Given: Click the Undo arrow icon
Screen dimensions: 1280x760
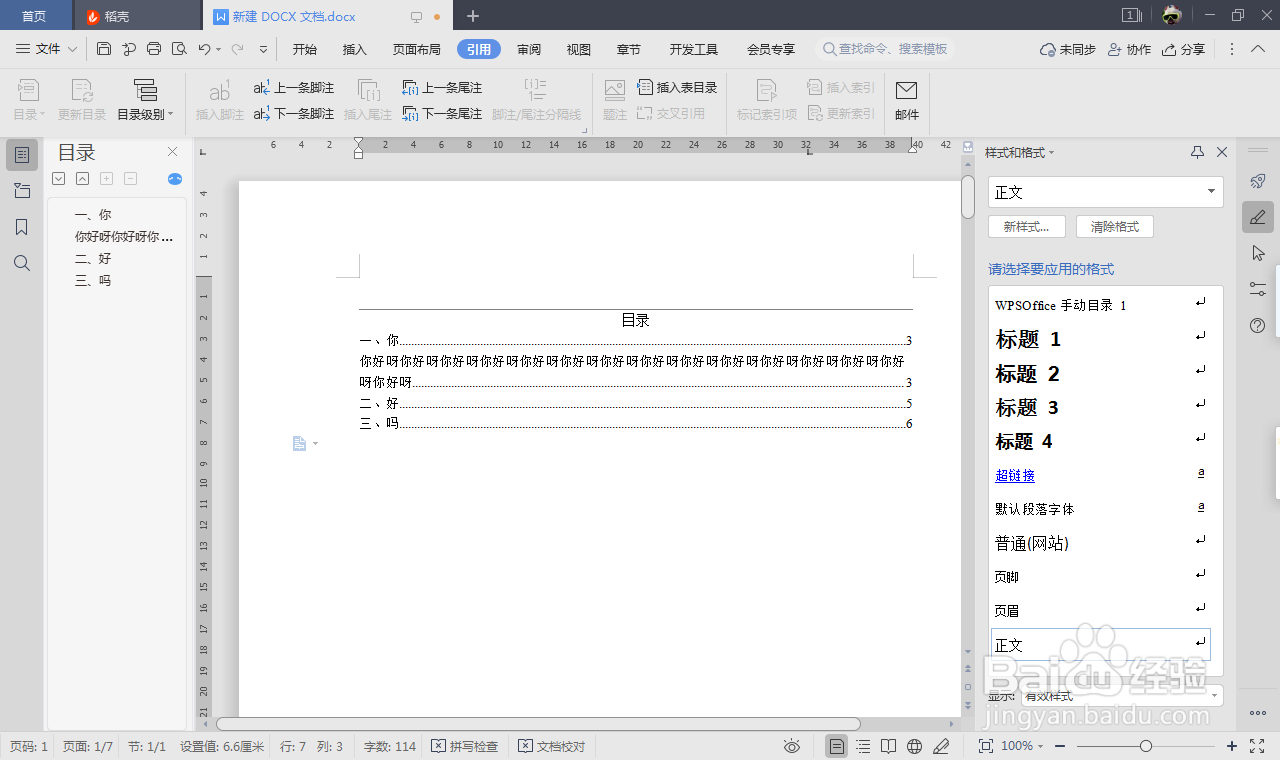Looking at the screenshot, I should click(x=204, y=49).
